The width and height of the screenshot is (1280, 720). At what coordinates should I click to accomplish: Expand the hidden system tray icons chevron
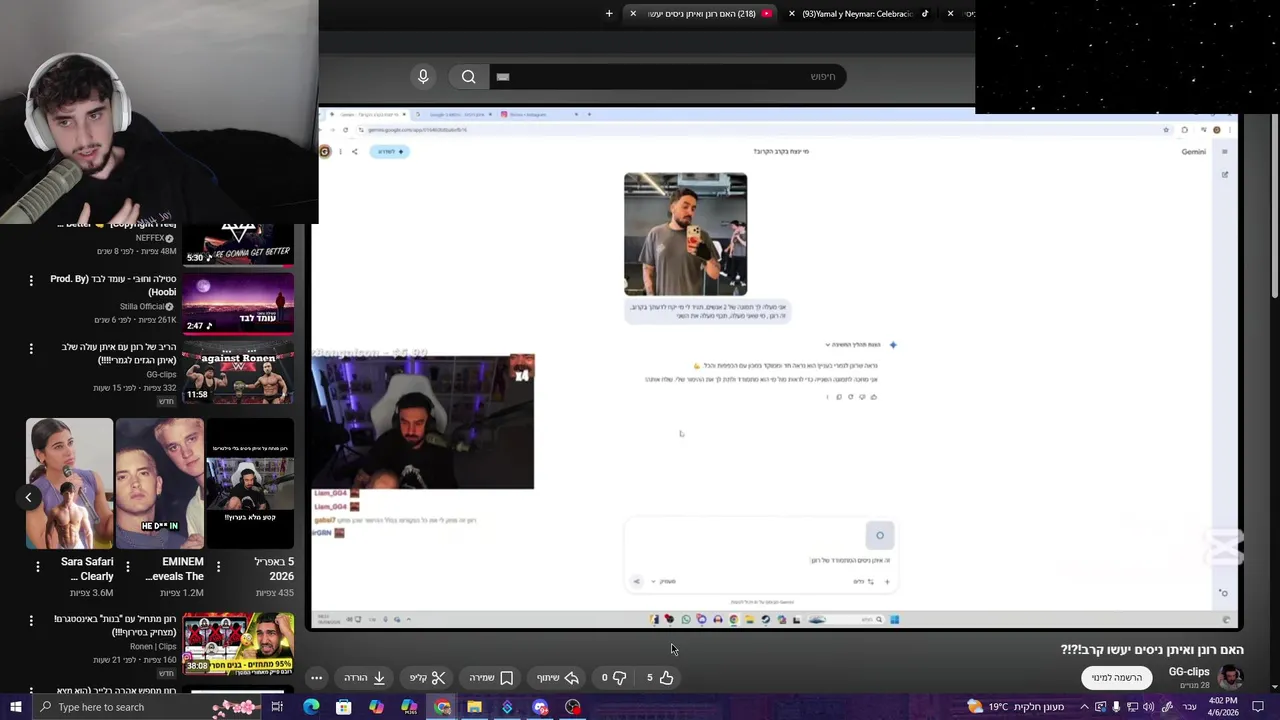[x=1084, y=707]
